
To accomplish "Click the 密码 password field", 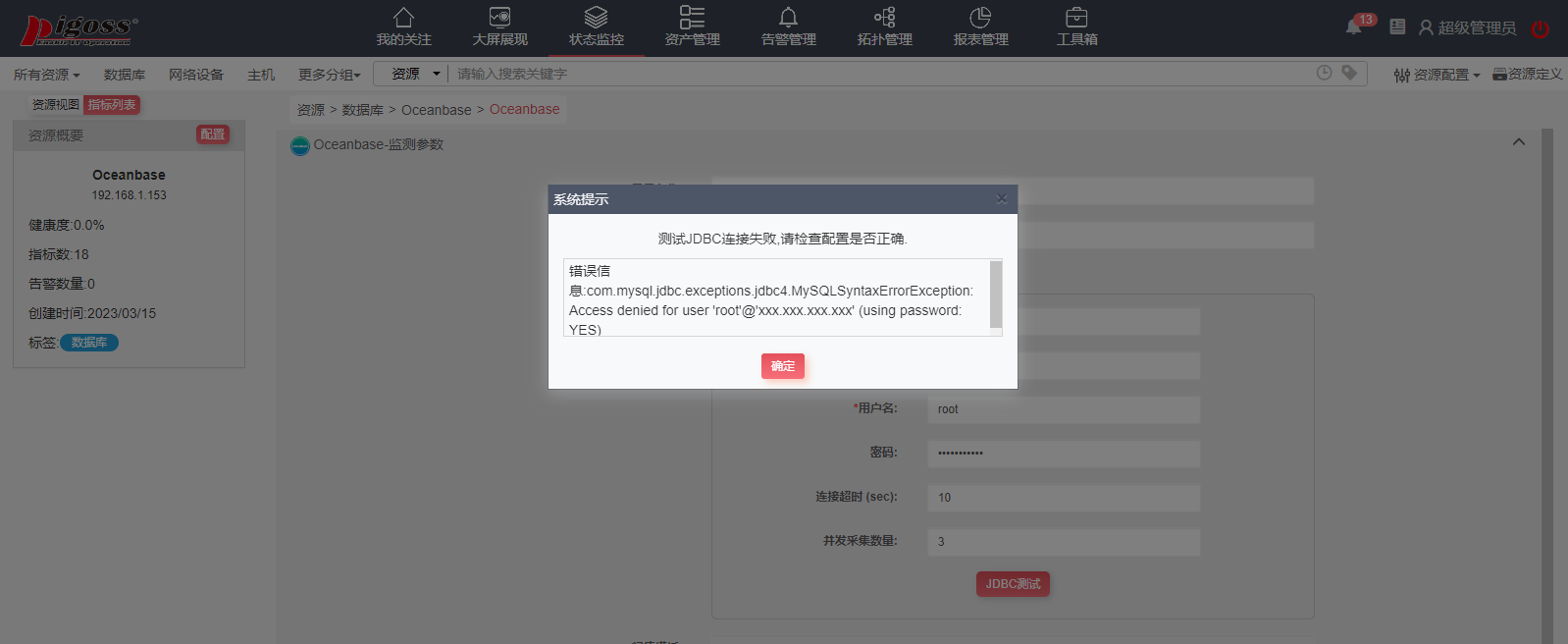I will pos(1064,454).
